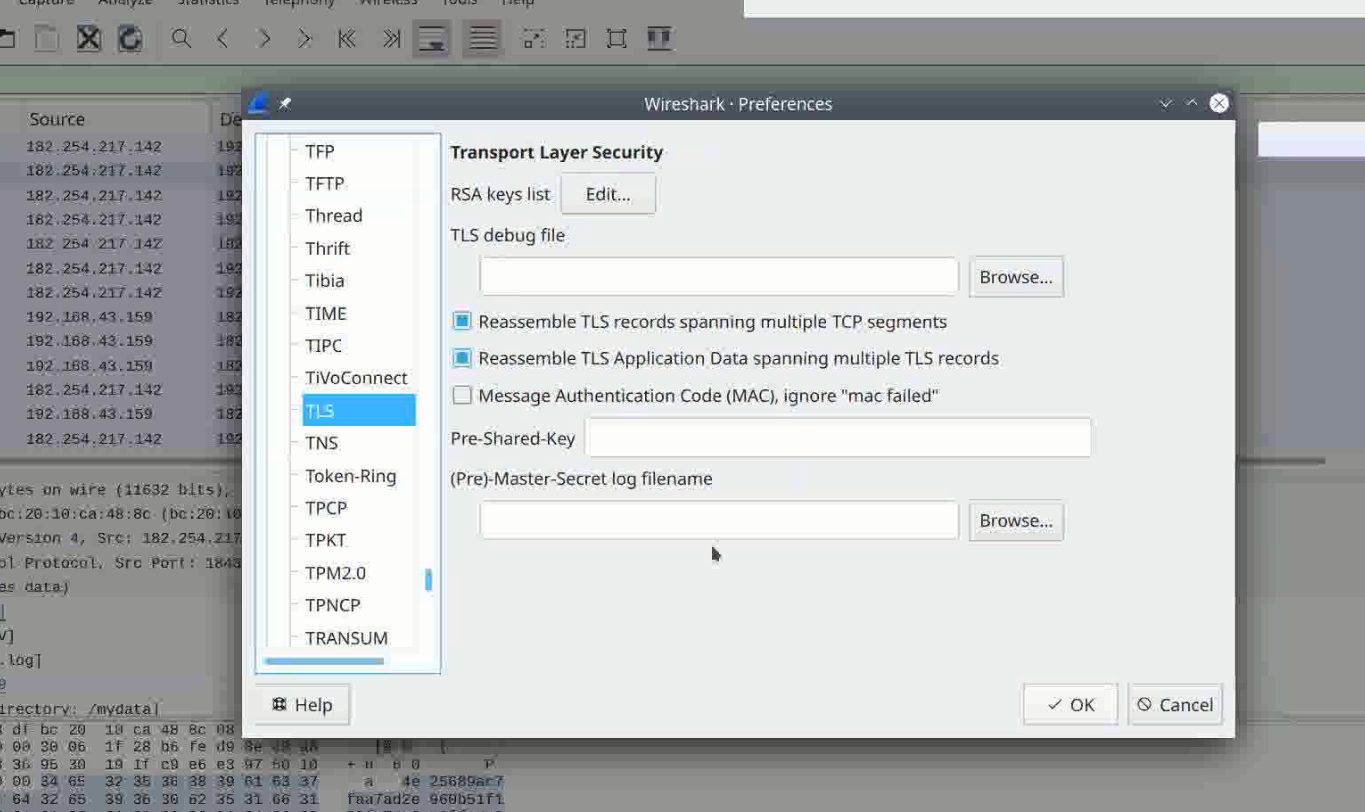Choose Tibia protocol preferences
Image resolution: width=1365 pixels, height=812 pixels.
pos(325,280)
